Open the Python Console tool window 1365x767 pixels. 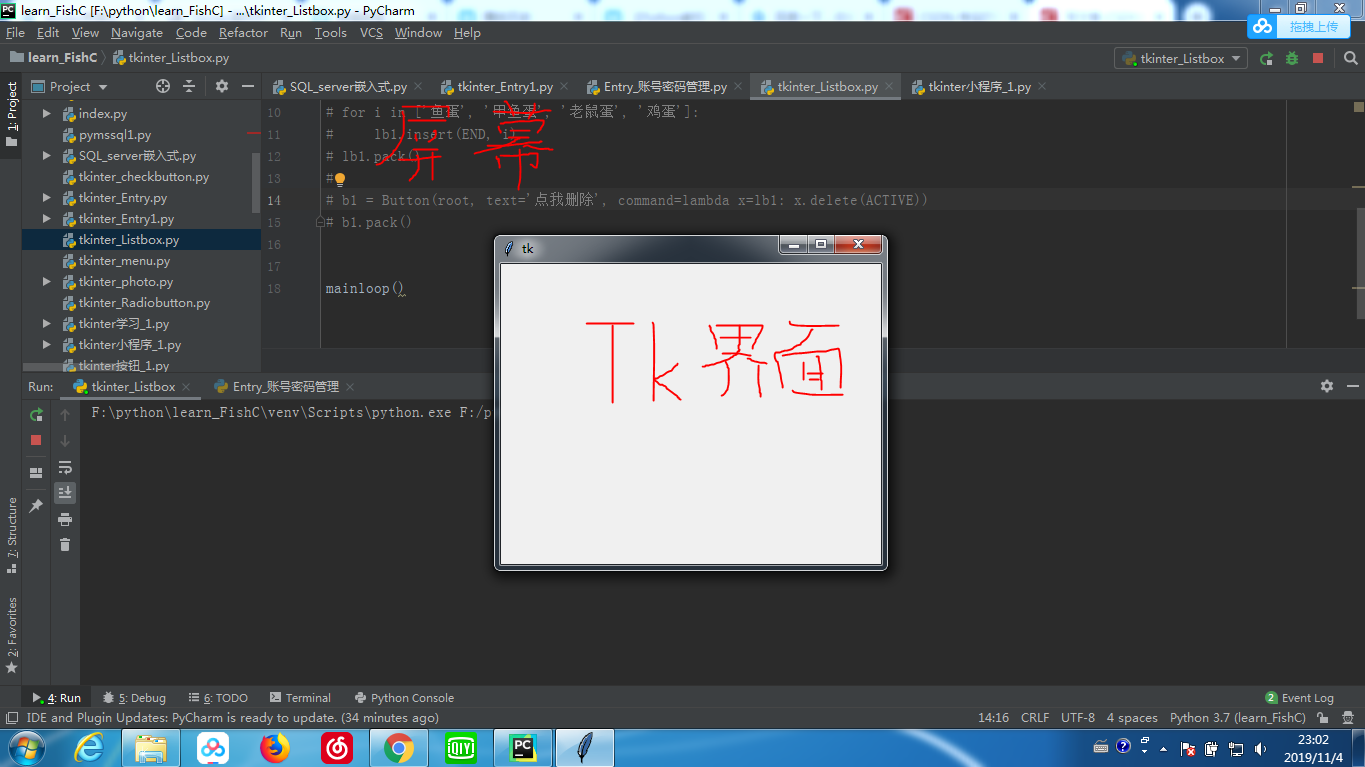click(404, 698)
